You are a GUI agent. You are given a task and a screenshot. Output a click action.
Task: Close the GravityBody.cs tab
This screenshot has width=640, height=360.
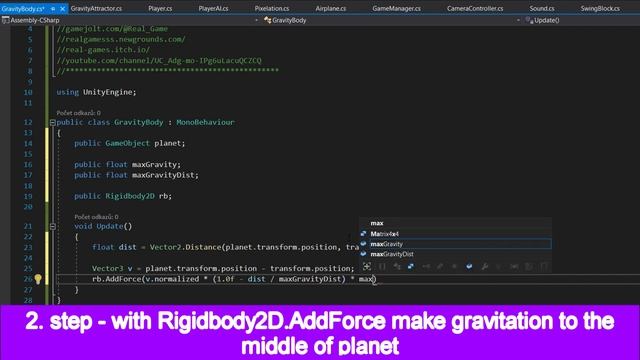tap(62, 8)
